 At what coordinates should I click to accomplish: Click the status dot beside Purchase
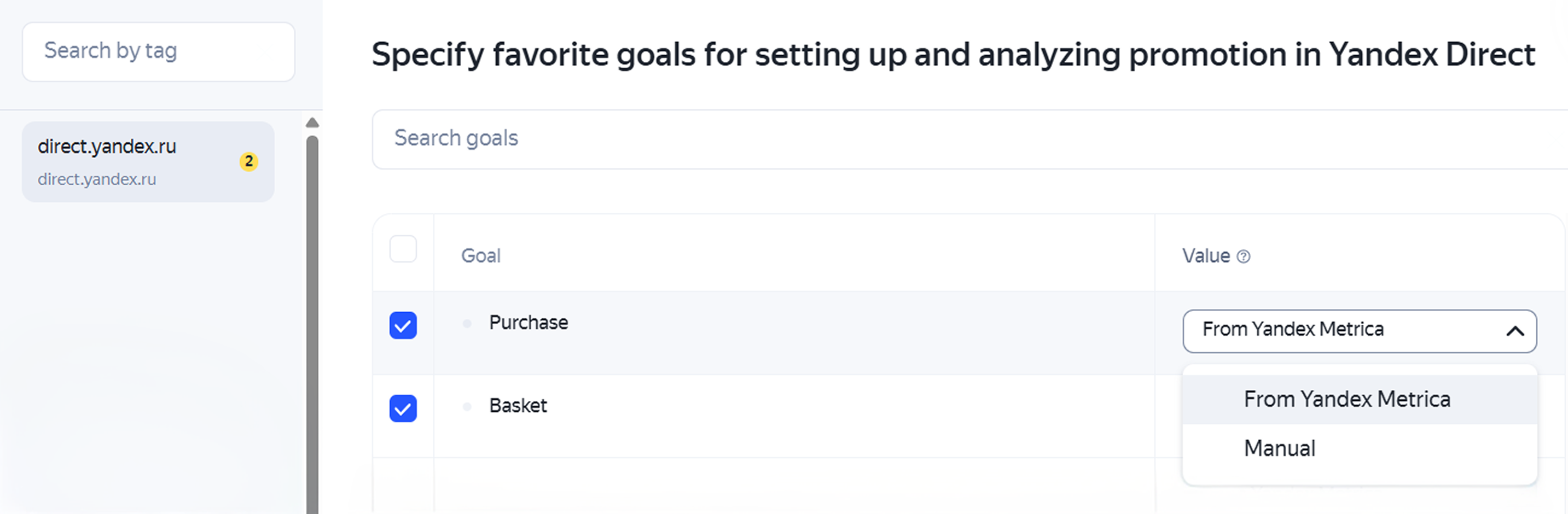point(467,324)
